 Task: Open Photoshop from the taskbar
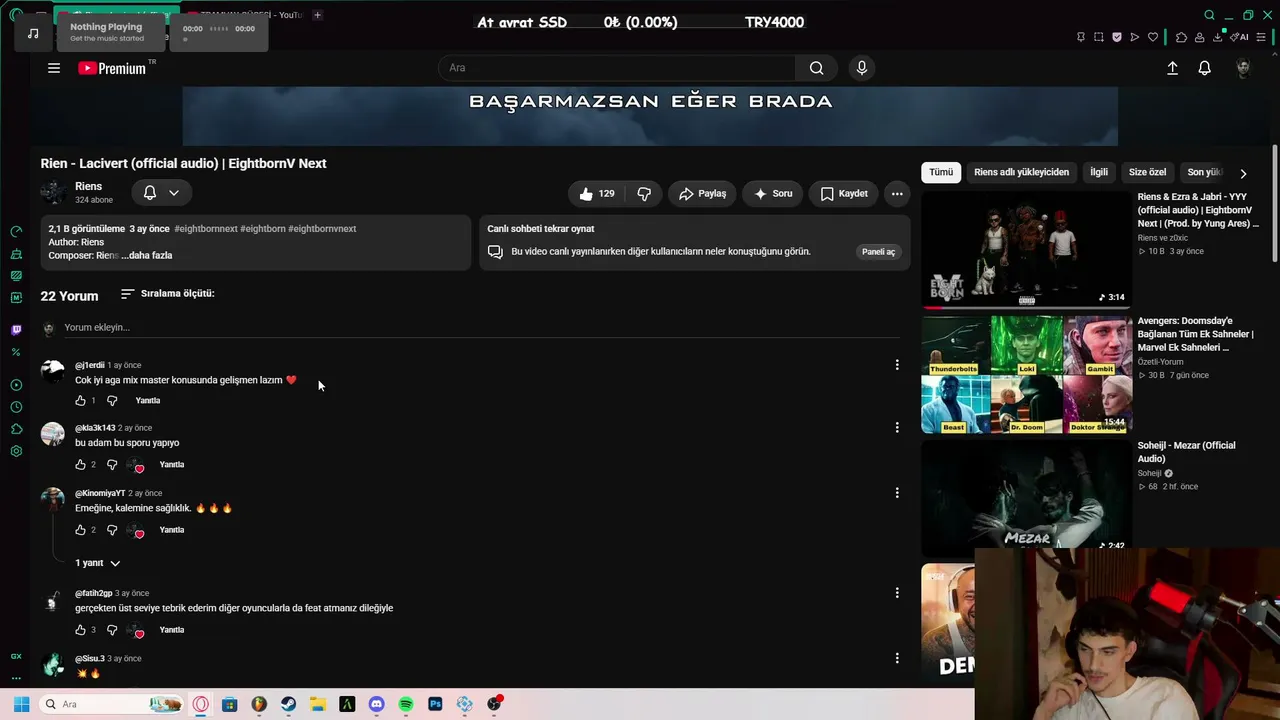click(435, 704)
